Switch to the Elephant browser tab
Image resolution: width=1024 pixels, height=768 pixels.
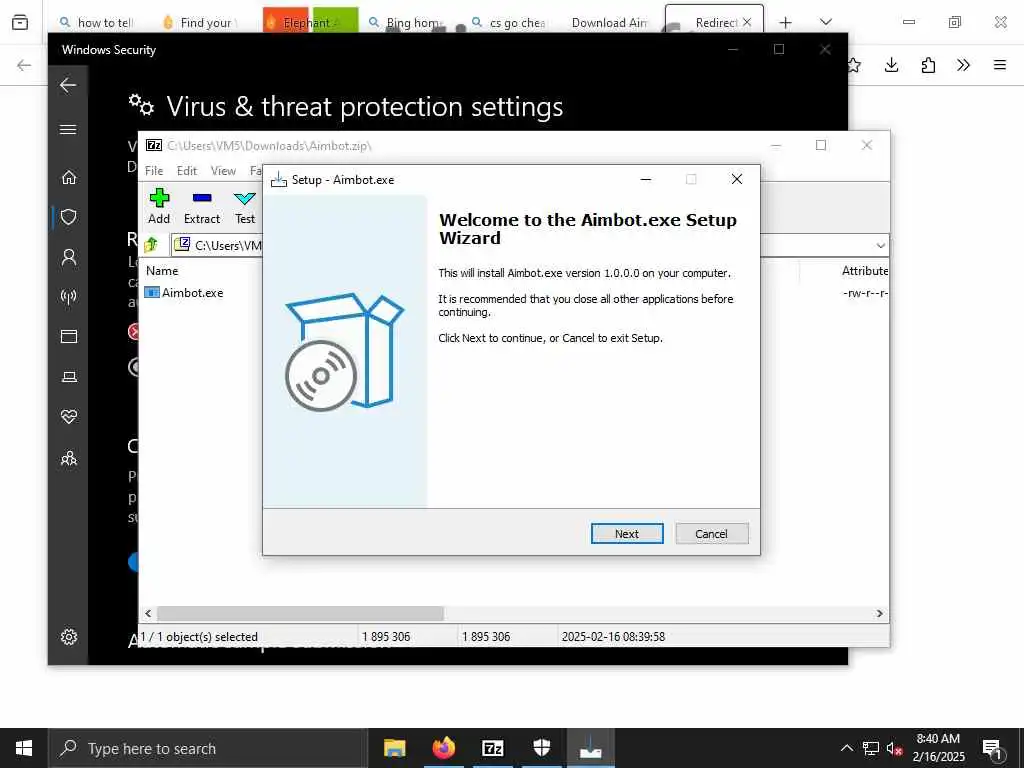(x=310, y=22)
